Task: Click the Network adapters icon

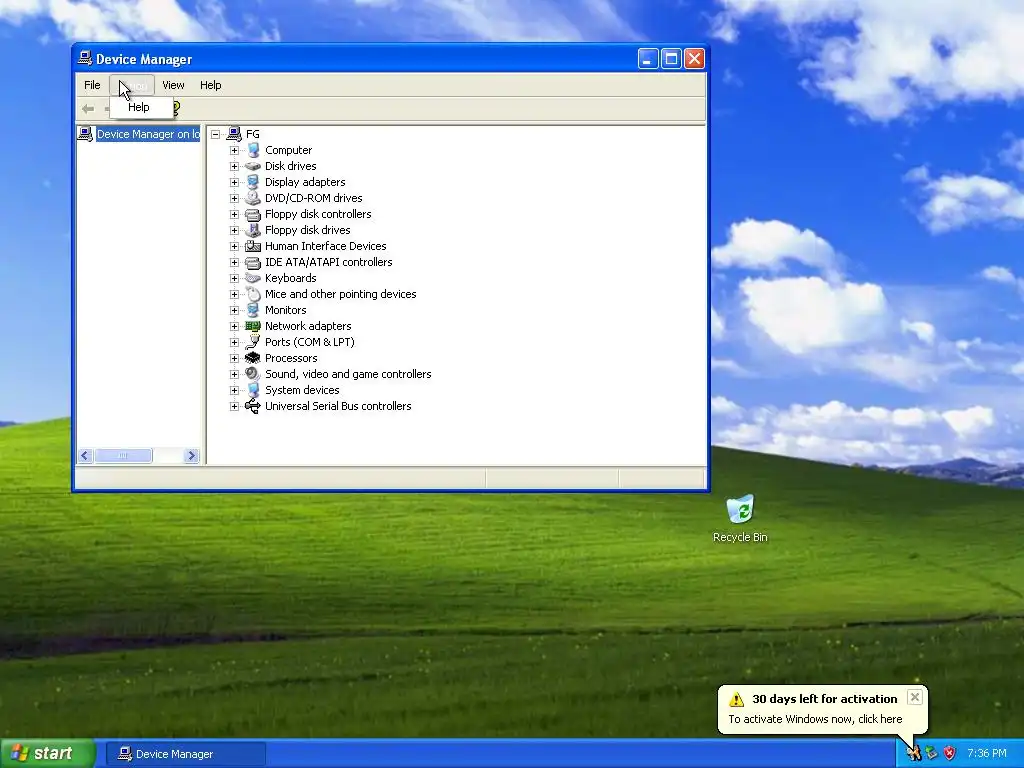Action: tap(253, 326)
